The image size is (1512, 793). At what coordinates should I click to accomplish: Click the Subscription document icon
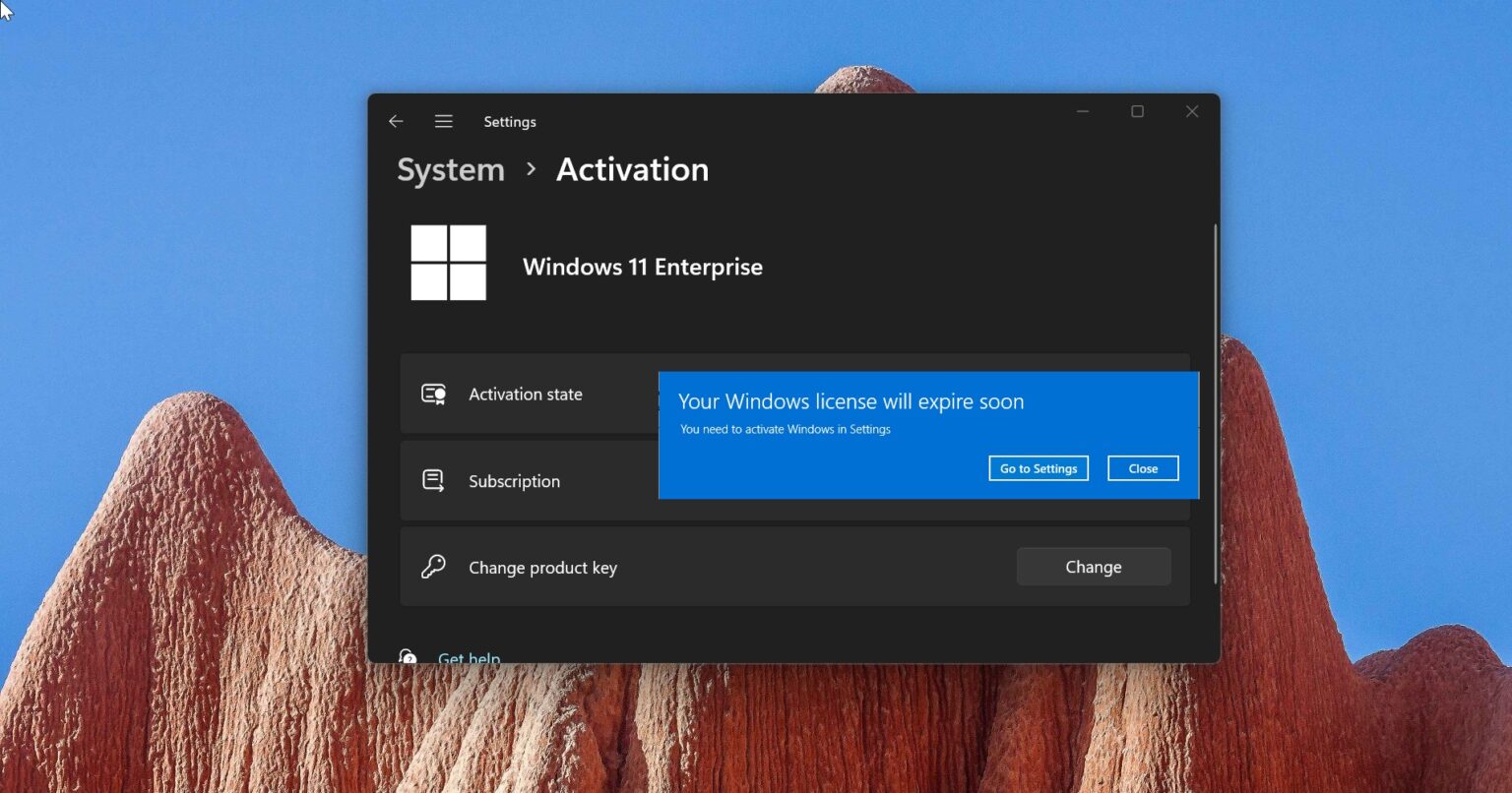pyautogui.click(x=433, y=480)
